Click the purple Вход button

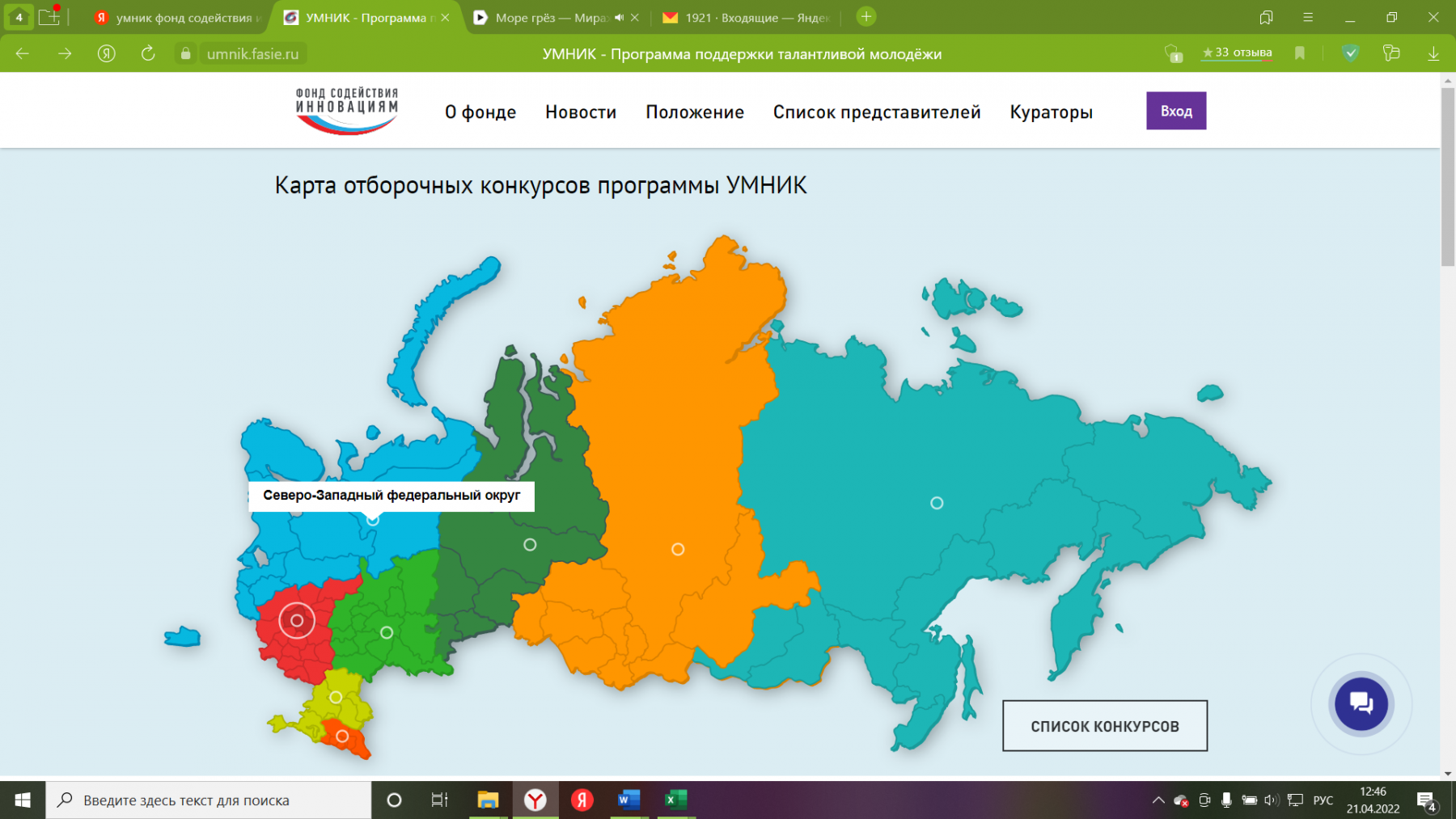[1176, 111]
